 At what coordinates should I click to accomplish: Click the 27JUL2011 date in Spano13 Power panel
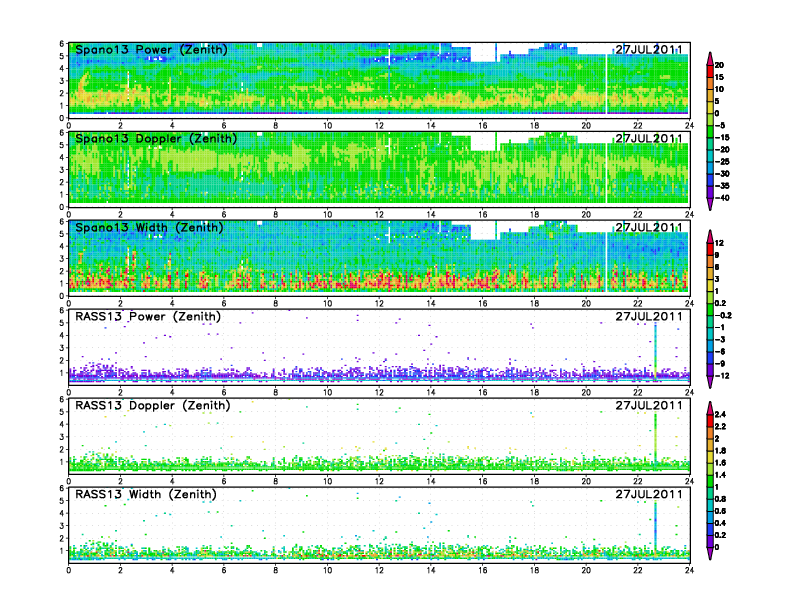pos(649,49)
